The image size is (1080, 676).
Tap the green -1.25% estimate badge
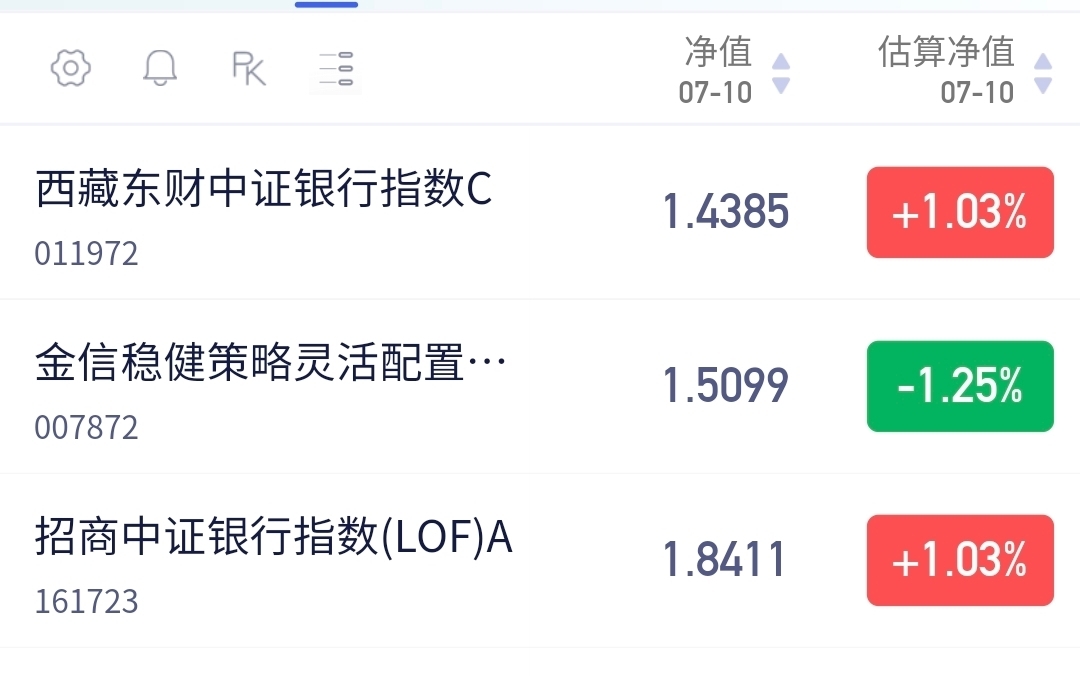coord(960,387)
